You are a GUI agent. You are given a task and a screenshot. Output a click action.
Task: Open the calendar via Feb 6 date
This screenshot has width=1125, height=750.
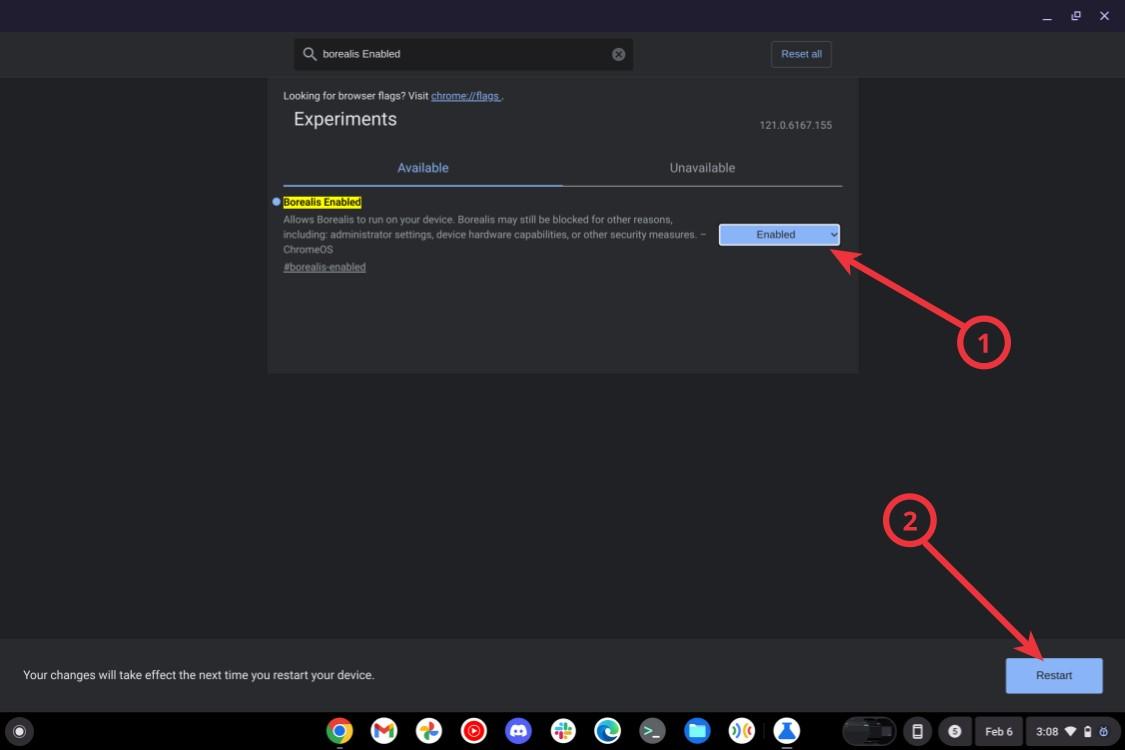[999, 731]
